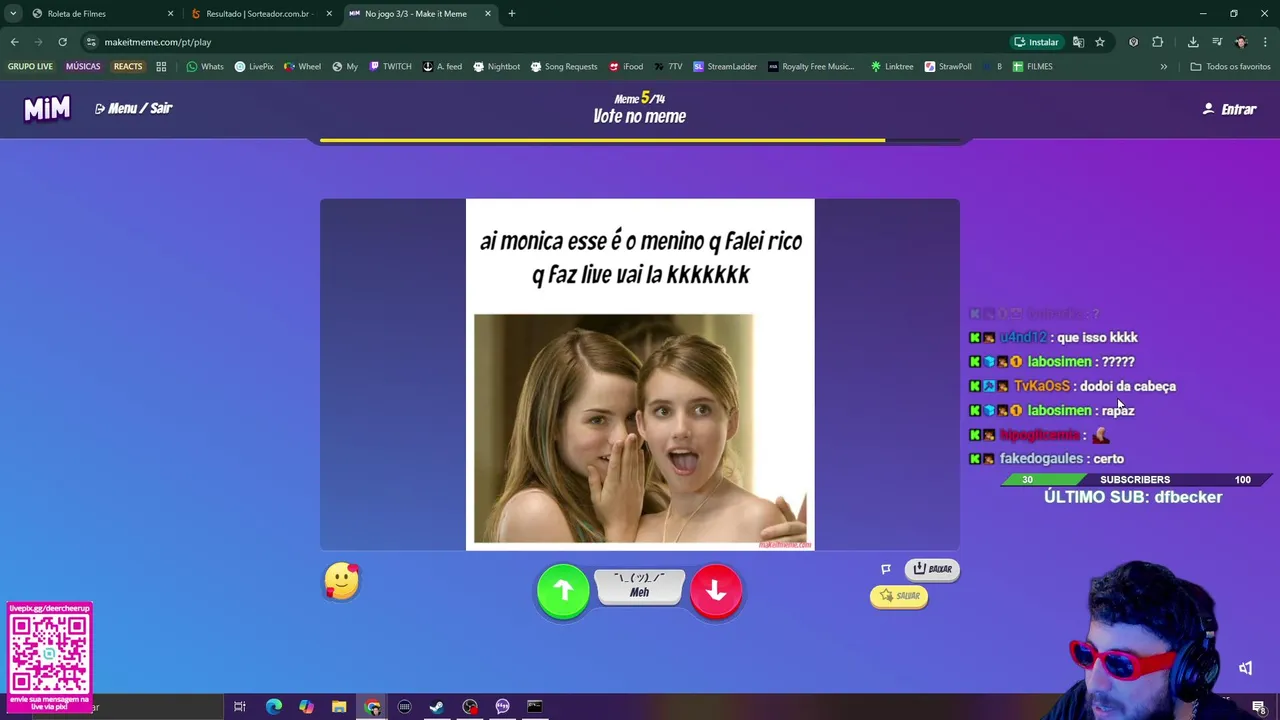Open the Royalty Free Music bookmark

(811, 67)
